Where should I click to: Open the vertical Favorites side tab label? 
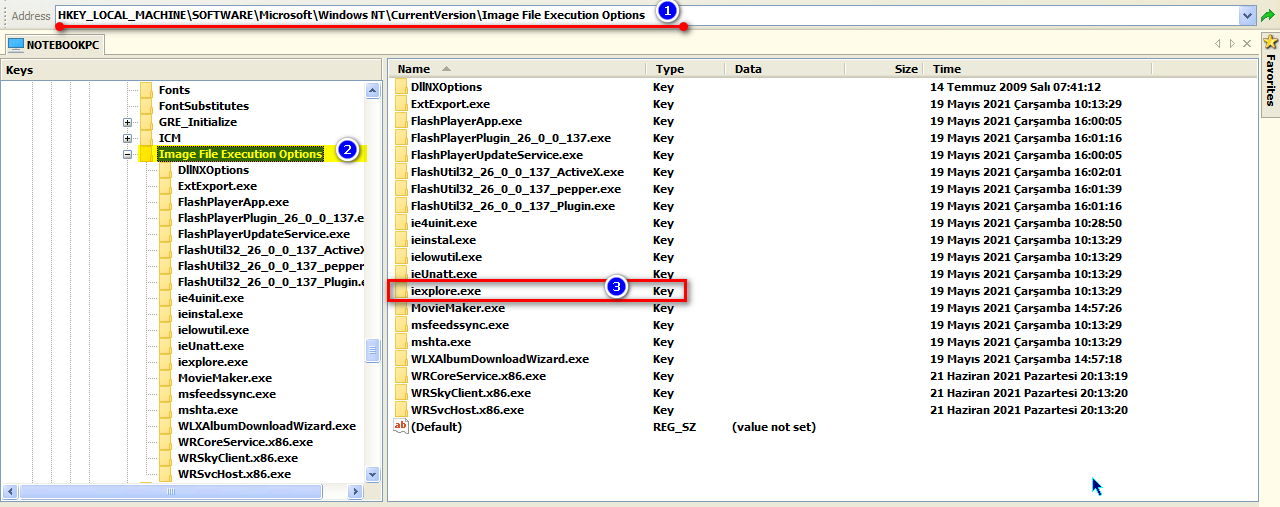coord(1270,80)
